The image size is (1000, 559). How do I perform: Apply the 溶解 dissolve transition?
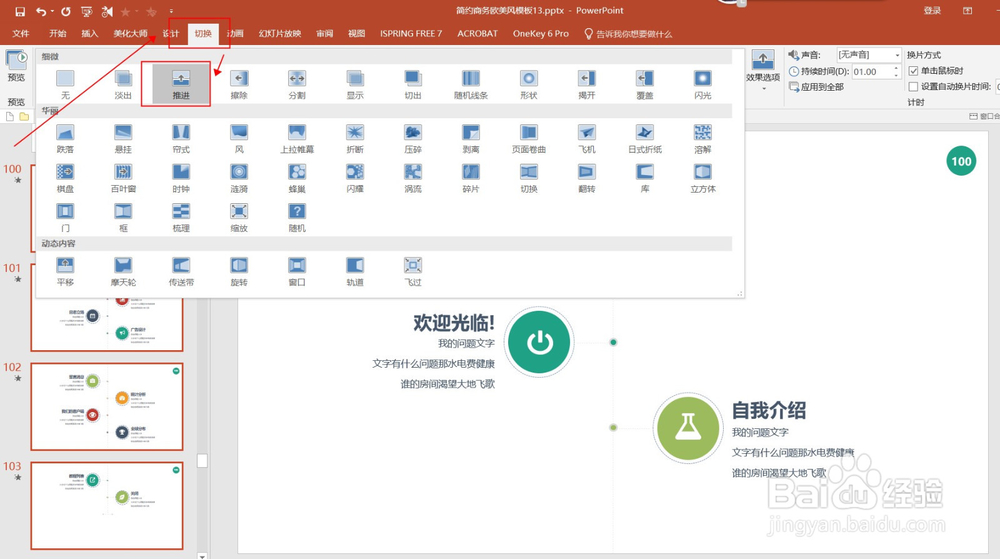(703, 138)
